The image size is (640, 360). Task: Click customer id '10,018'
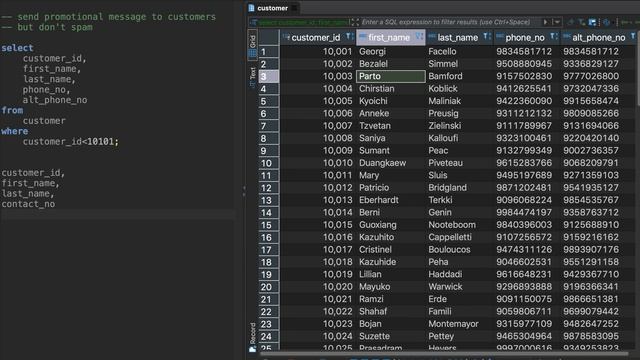pyautogui.click(x=337, y=262)
